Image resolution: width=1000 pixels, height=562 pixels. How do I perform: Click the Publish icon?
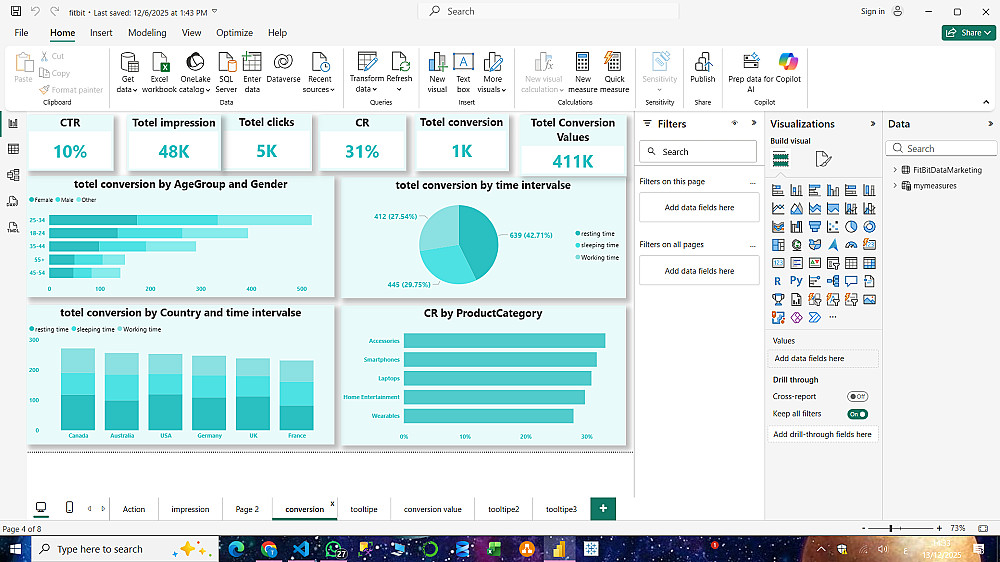point(702,62)
